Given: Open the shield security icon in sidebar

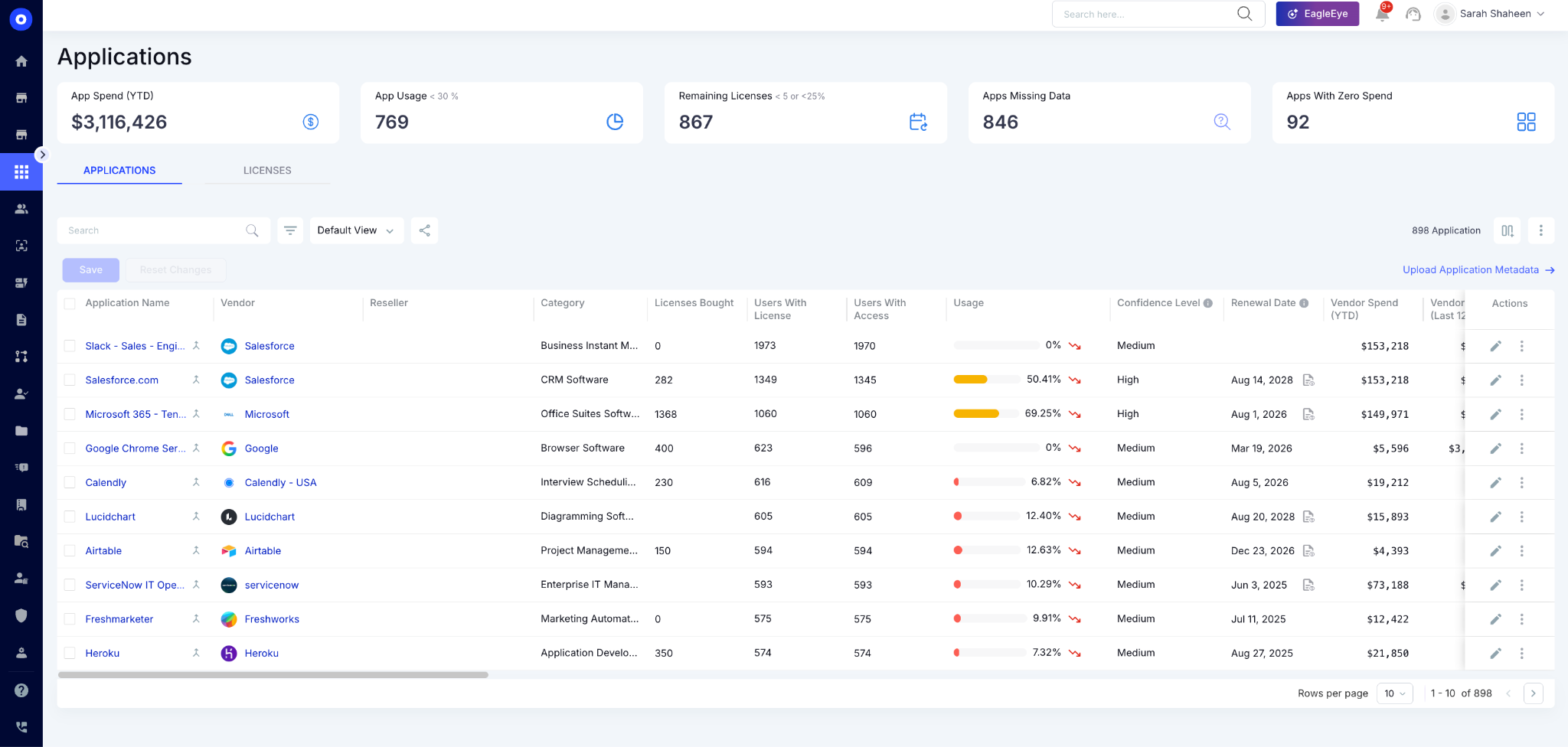Looking at the screenshot, I should (x=21, y=615).
